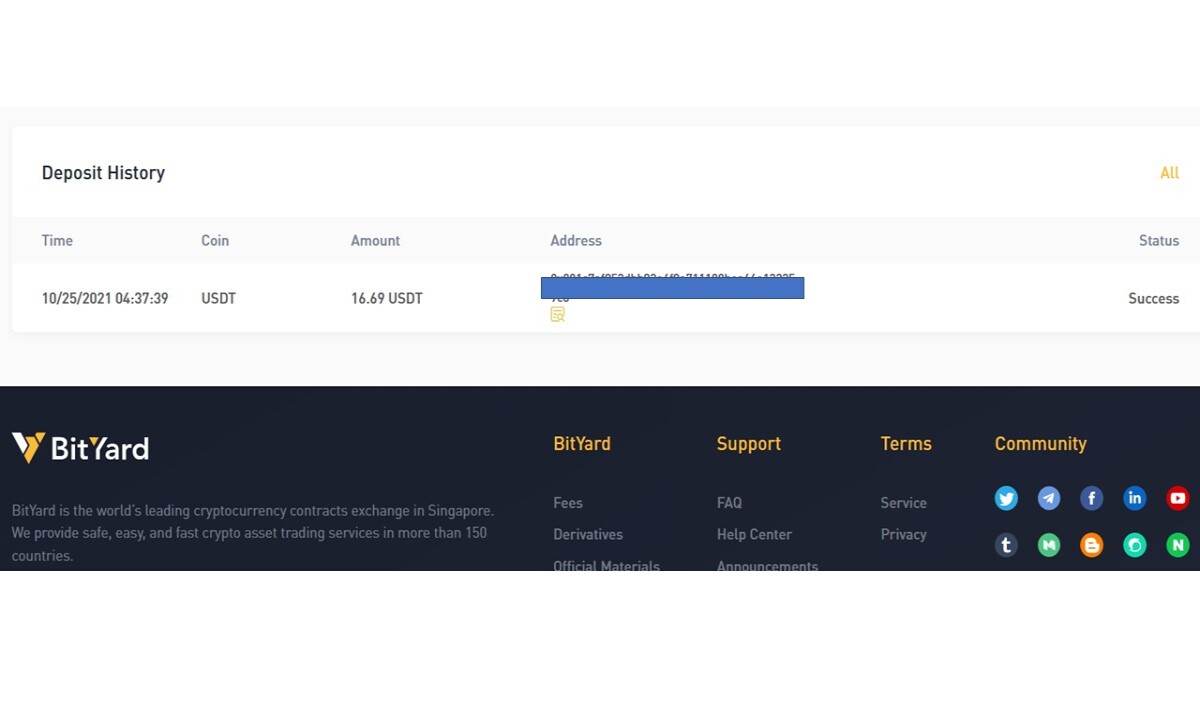This screenshot has width=1200, height=720.
Task: Click the BitYard logo in footer
Action: pos(80,448)
